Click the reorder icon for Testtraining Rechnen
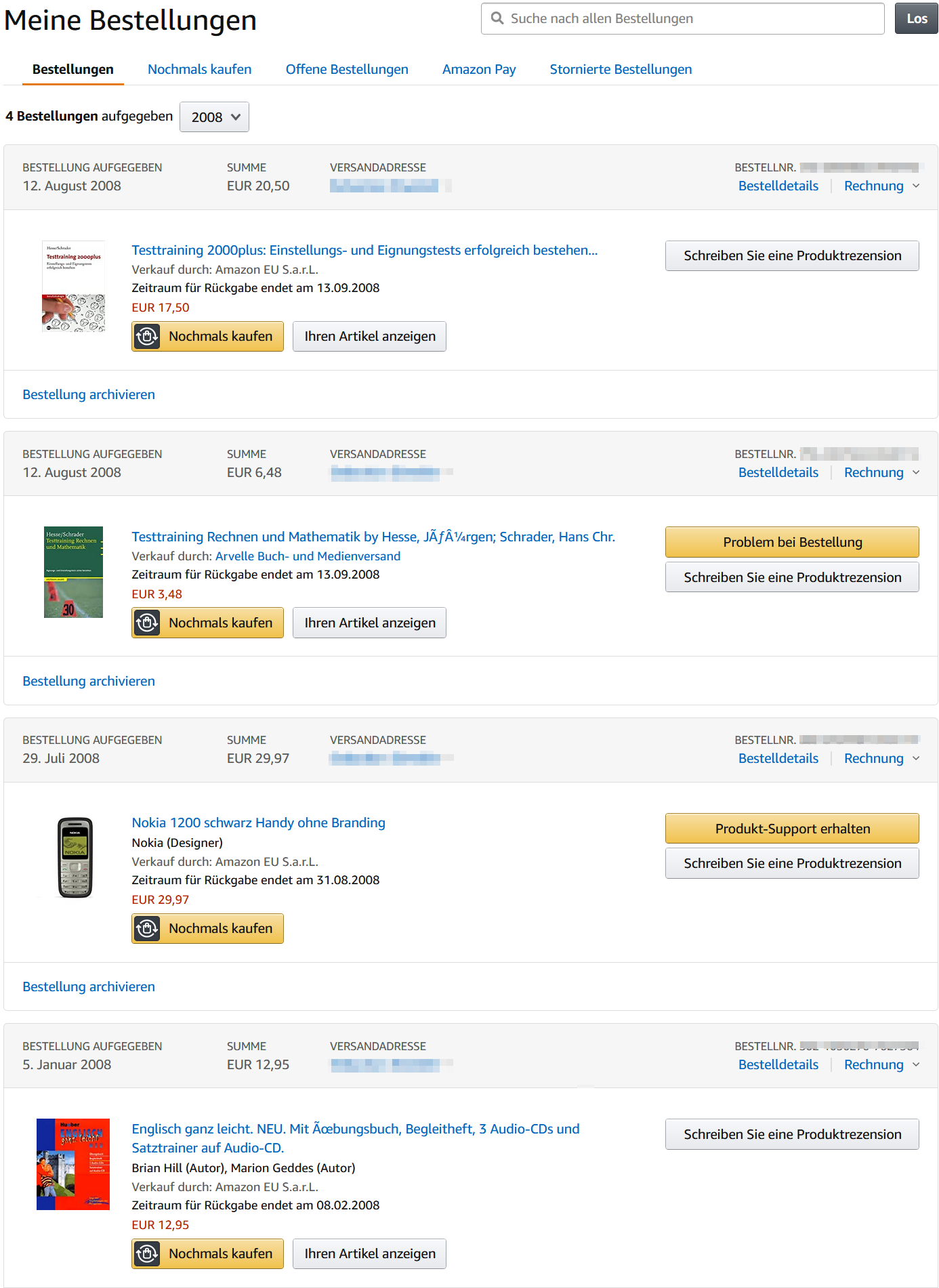The height and width of the screenshot is (1288, 939). point(147,623)
